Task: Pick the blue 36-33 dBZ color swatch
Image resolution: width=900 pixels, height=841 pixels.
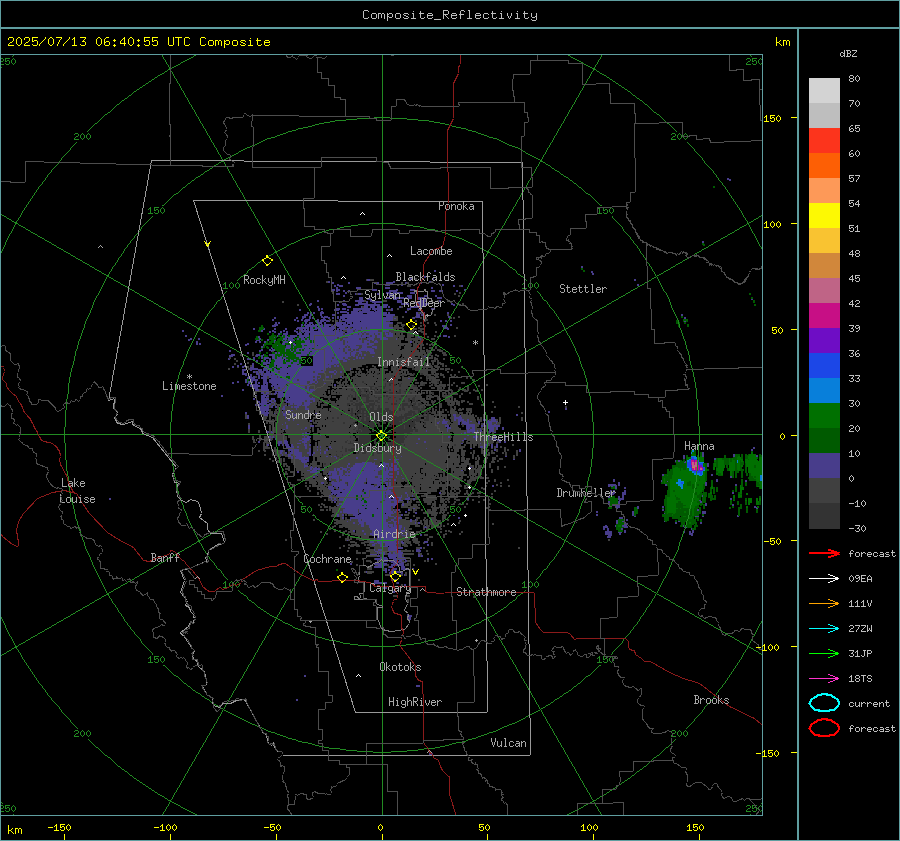Action: tap(824, 366)
